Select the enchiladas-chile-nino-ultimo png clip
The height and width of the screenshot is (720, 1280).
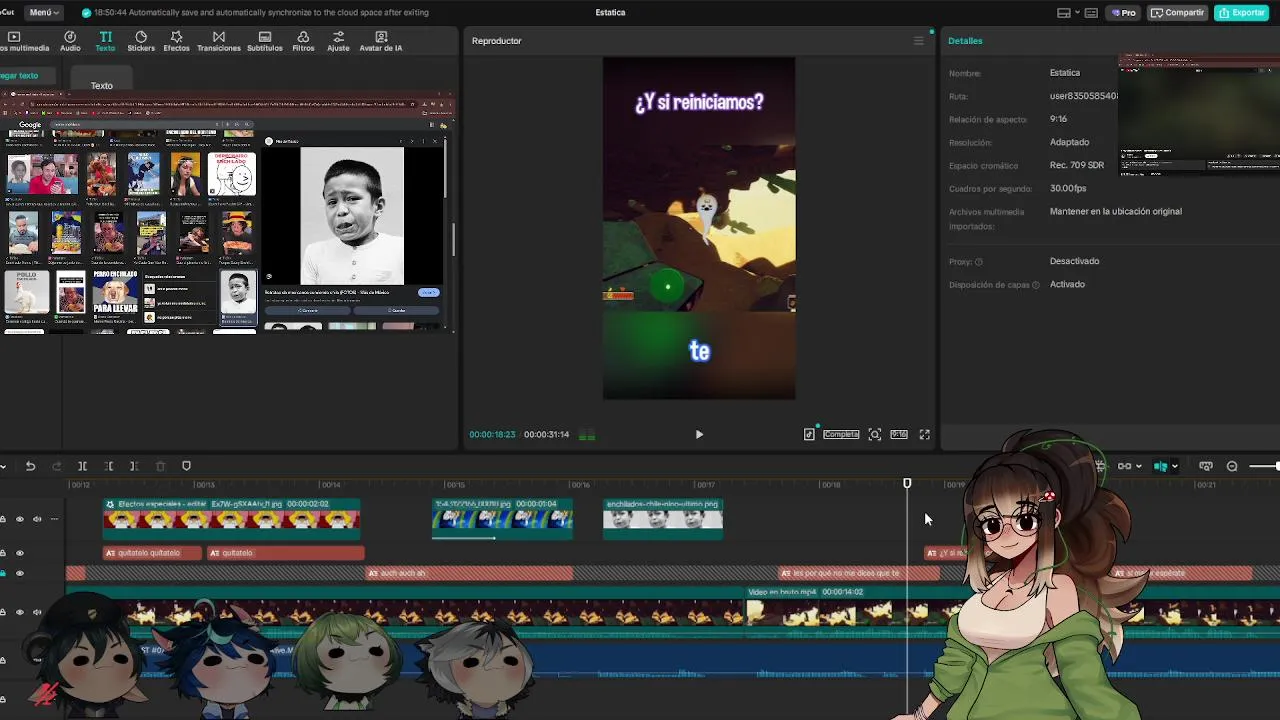(x=662, y=518)
